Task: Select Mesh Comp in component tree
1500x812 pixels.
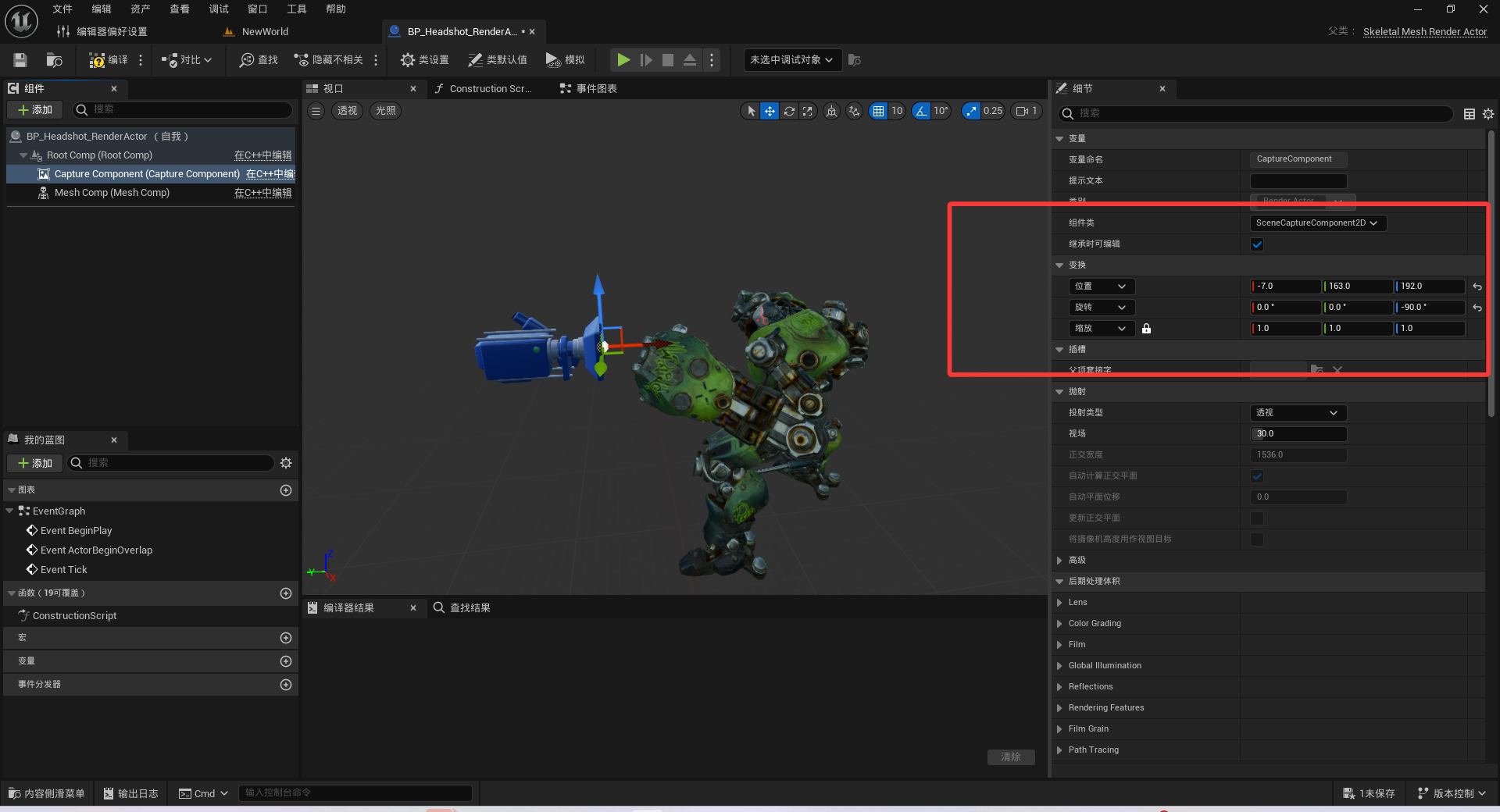Action: (112, 193)
